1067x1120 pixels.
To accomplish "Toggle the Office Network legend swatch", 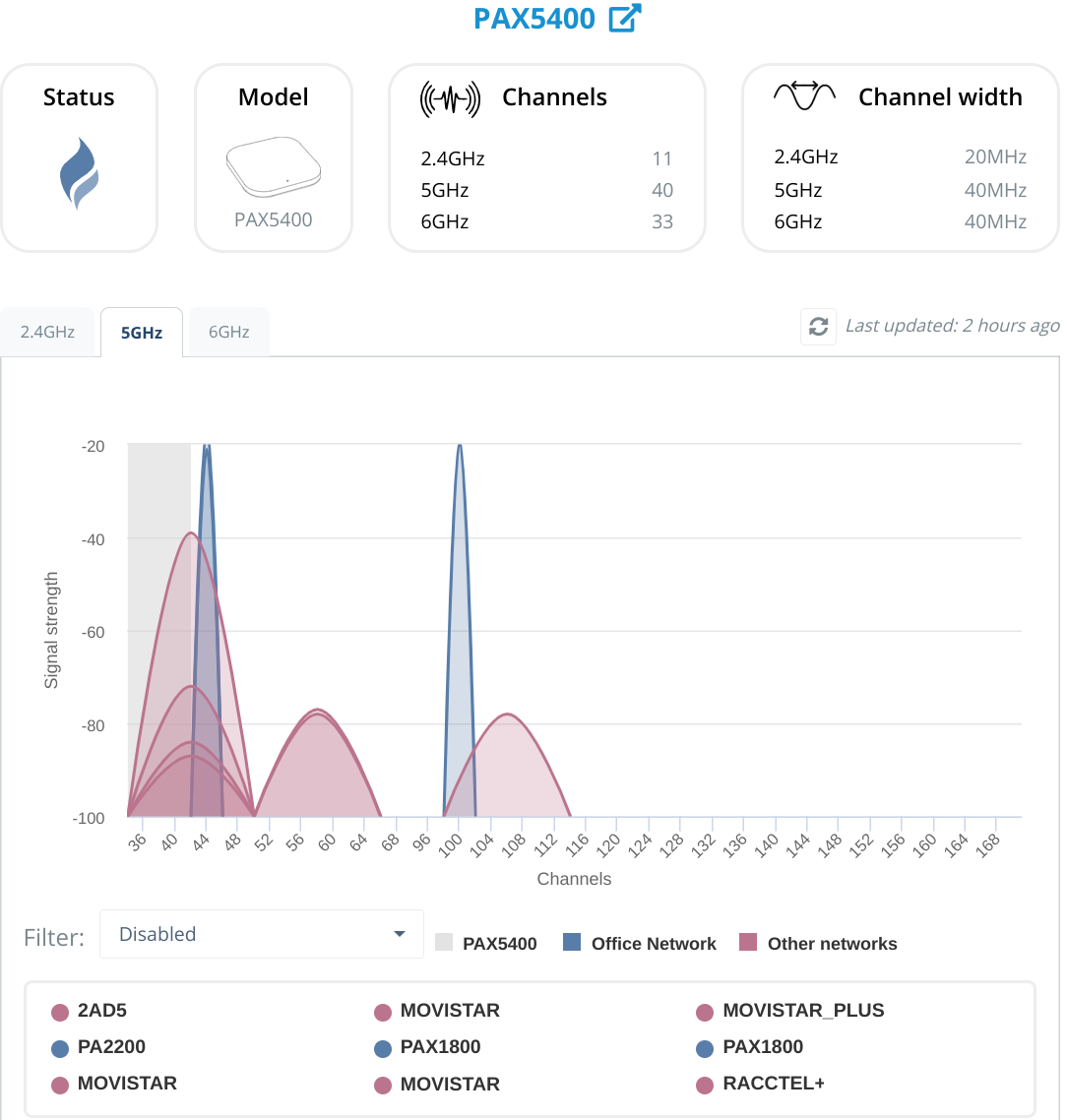I will [572, 942].
